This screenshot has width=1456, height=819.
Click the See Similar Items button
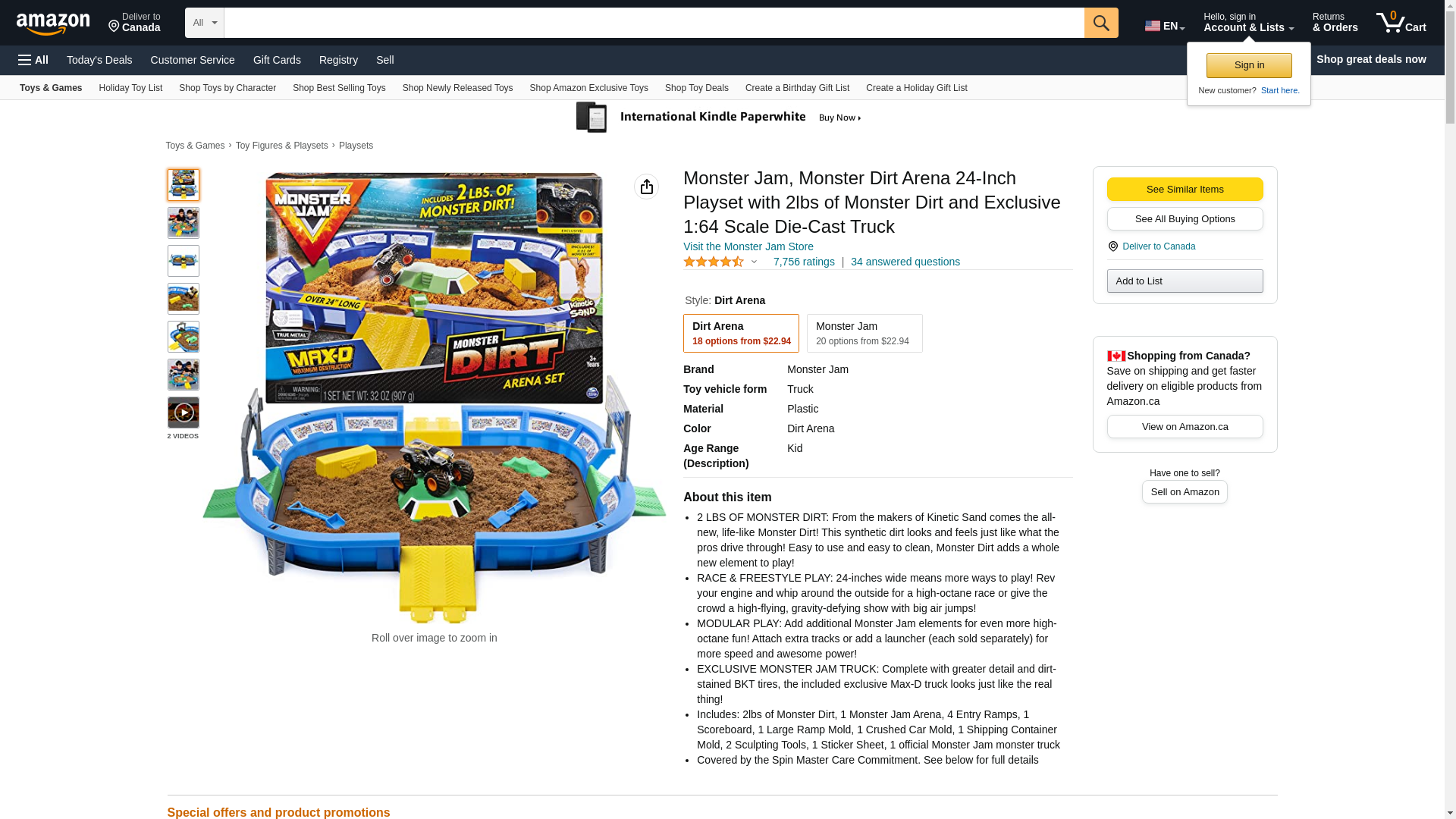pos(1185,190)
